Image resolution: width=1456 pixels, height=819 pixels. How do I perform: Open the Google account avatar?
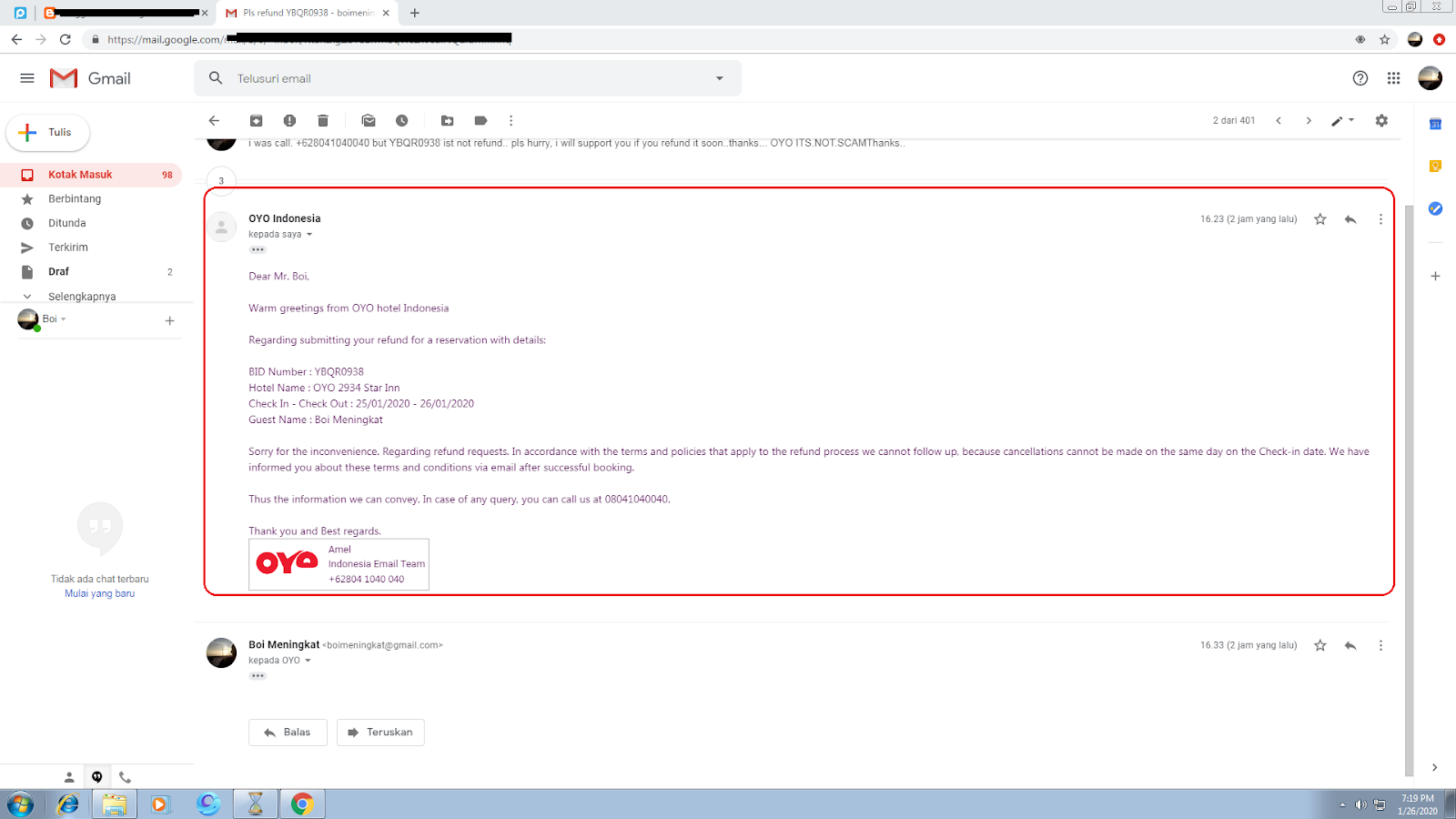tap(1431, 78)
